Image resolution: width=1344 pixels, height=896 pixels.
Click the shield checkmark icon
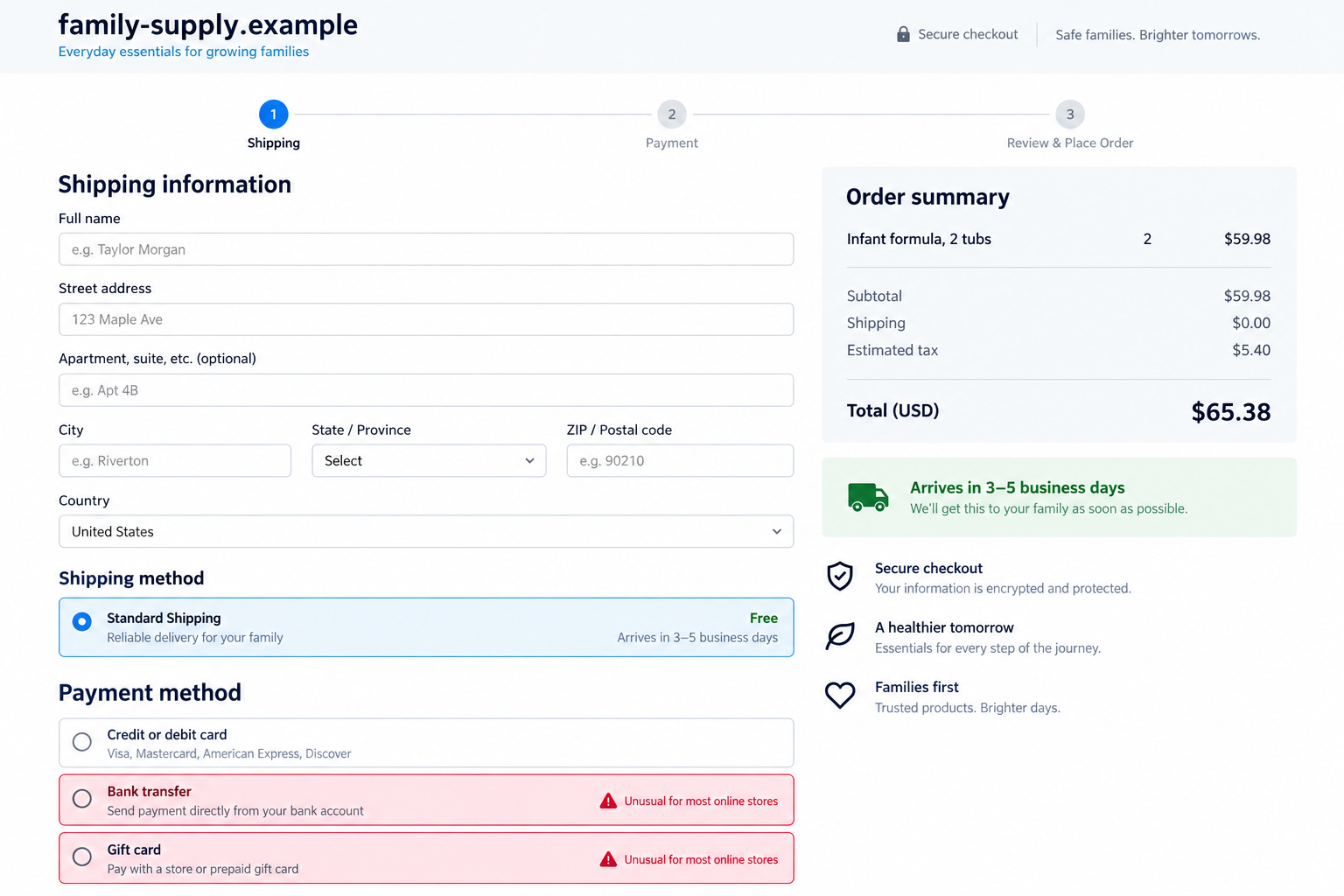click(840, 577)
